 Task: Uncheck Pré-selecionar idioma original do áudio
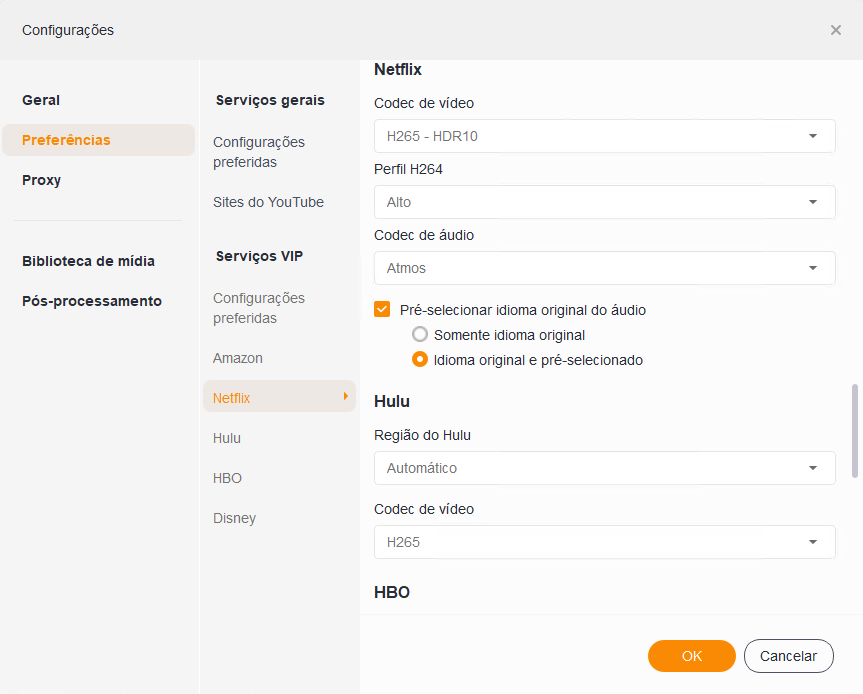[382, 310]
